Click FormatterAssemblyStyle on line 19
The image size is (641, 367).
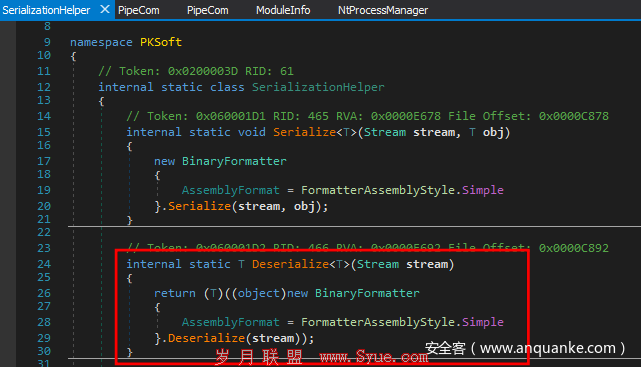[378, 190]
